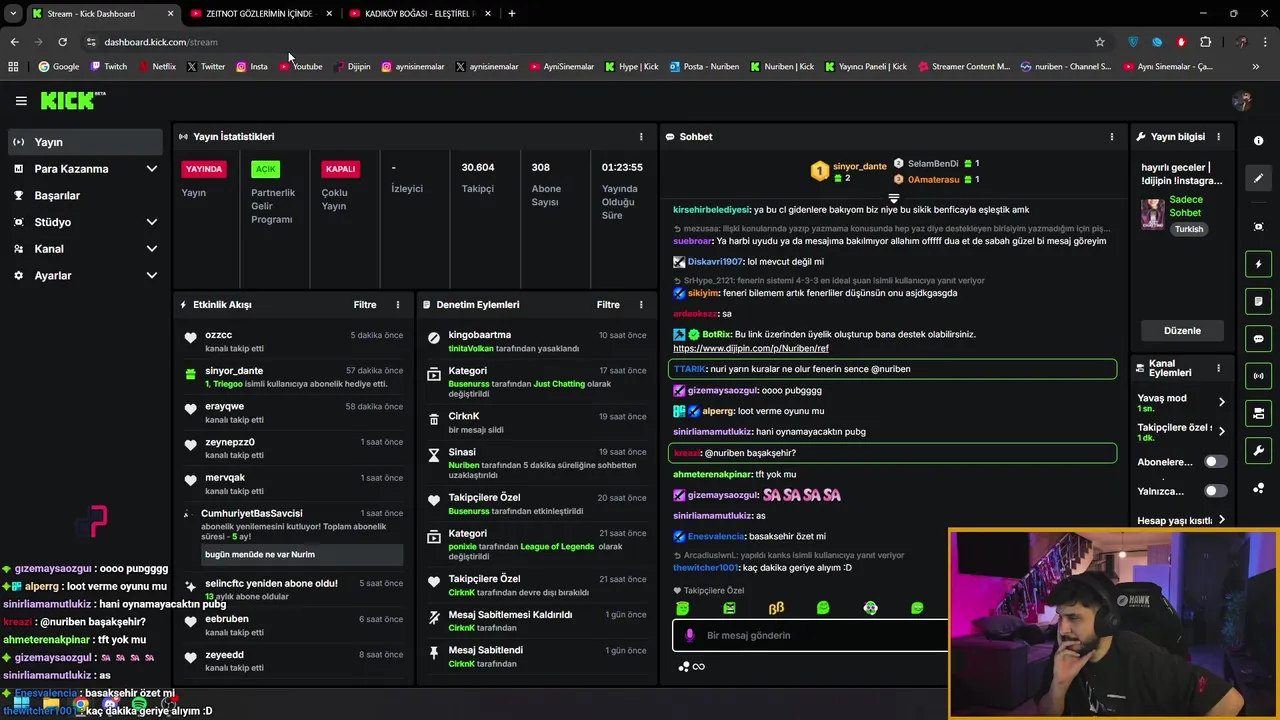Insert the yellow BB emote
This screenshot has height=720, width=1280.
[776, 608]
